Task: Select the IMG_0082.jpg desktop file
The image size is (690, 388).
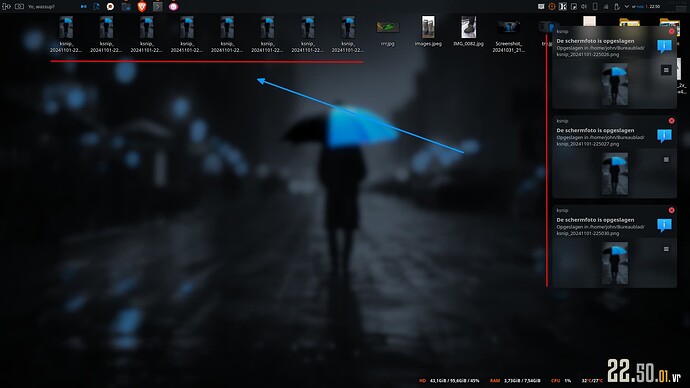Action: [468, 31]
